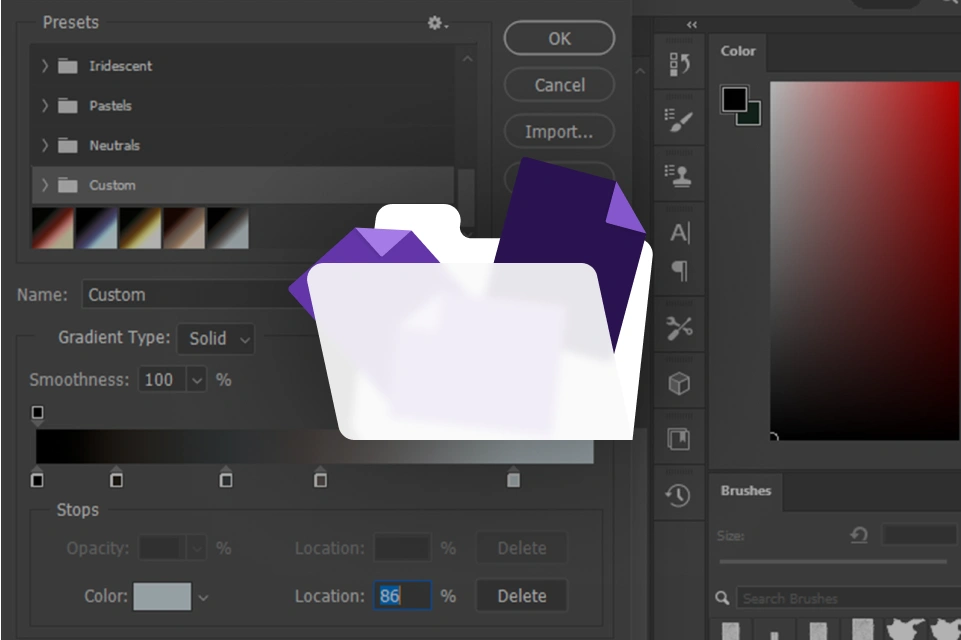Click the stop Color swatch
Image resolution: width=961 pixels, height=640 pixels.
coord(162,596)
